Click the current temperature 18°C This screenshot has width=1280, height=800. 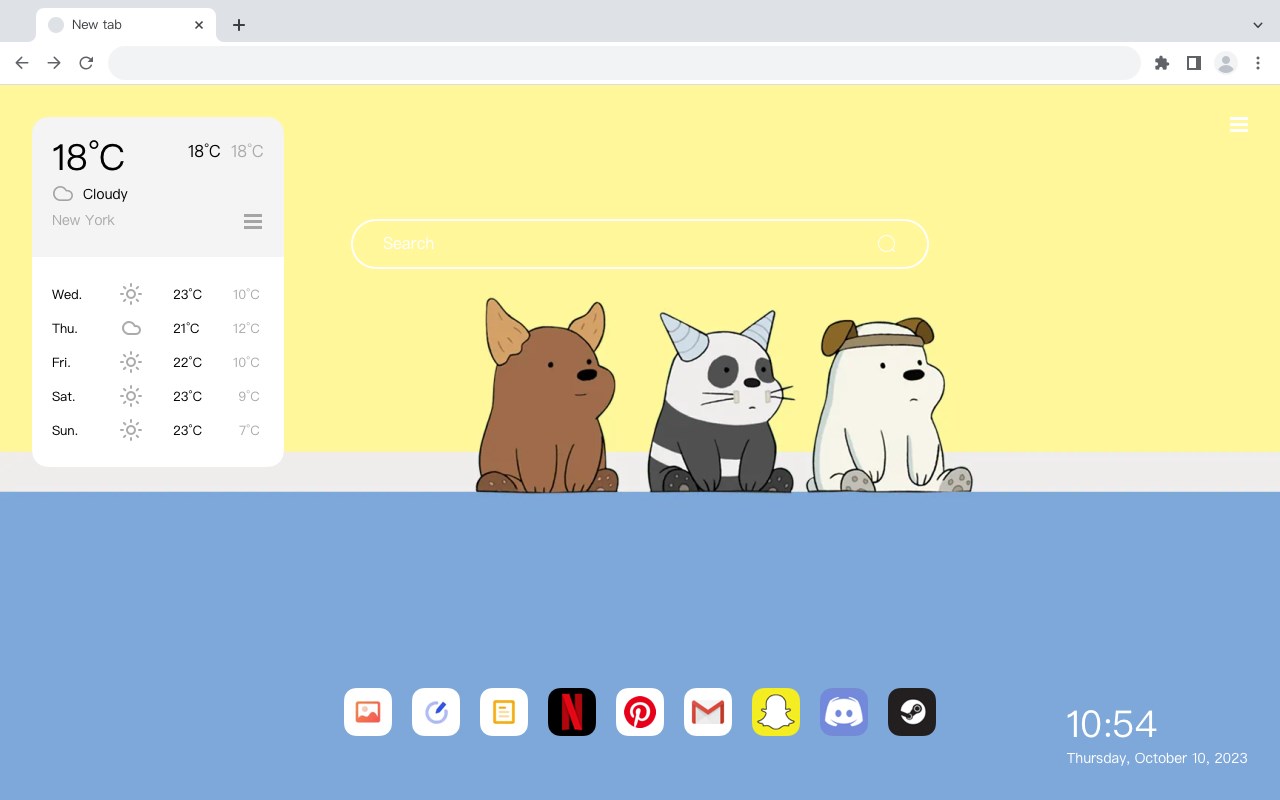pos(88,157)
